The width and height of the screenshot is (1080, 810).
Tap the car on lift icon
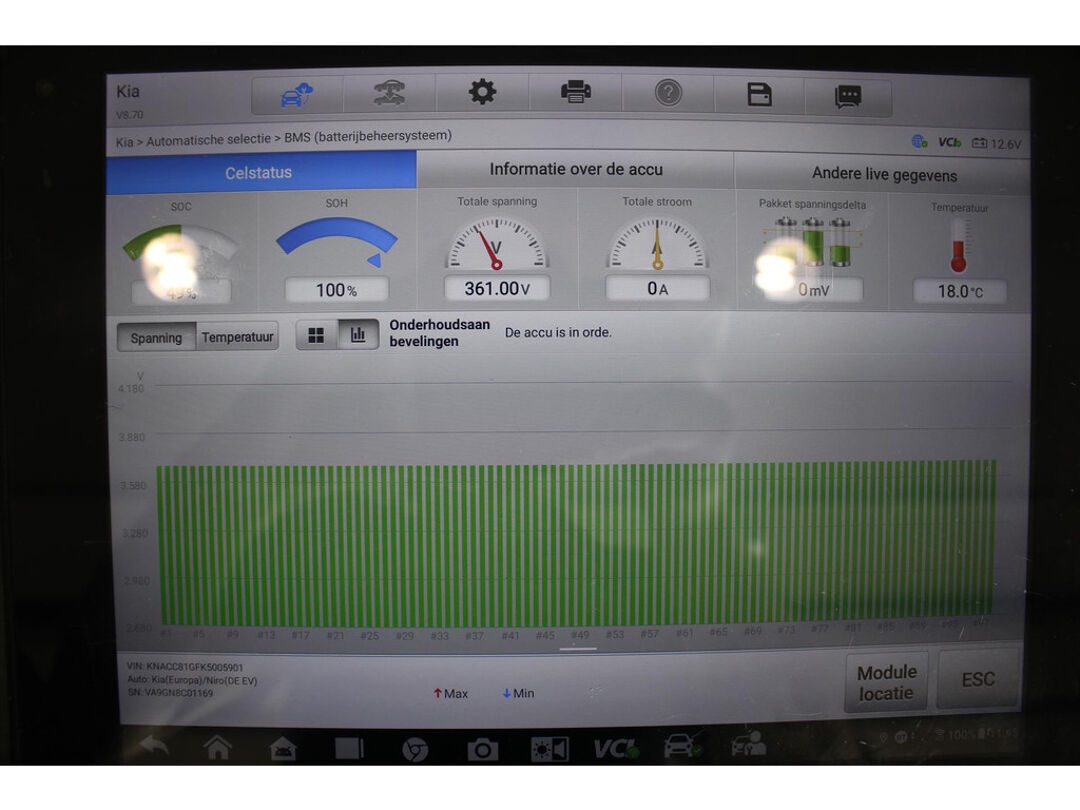click(390, 94)
